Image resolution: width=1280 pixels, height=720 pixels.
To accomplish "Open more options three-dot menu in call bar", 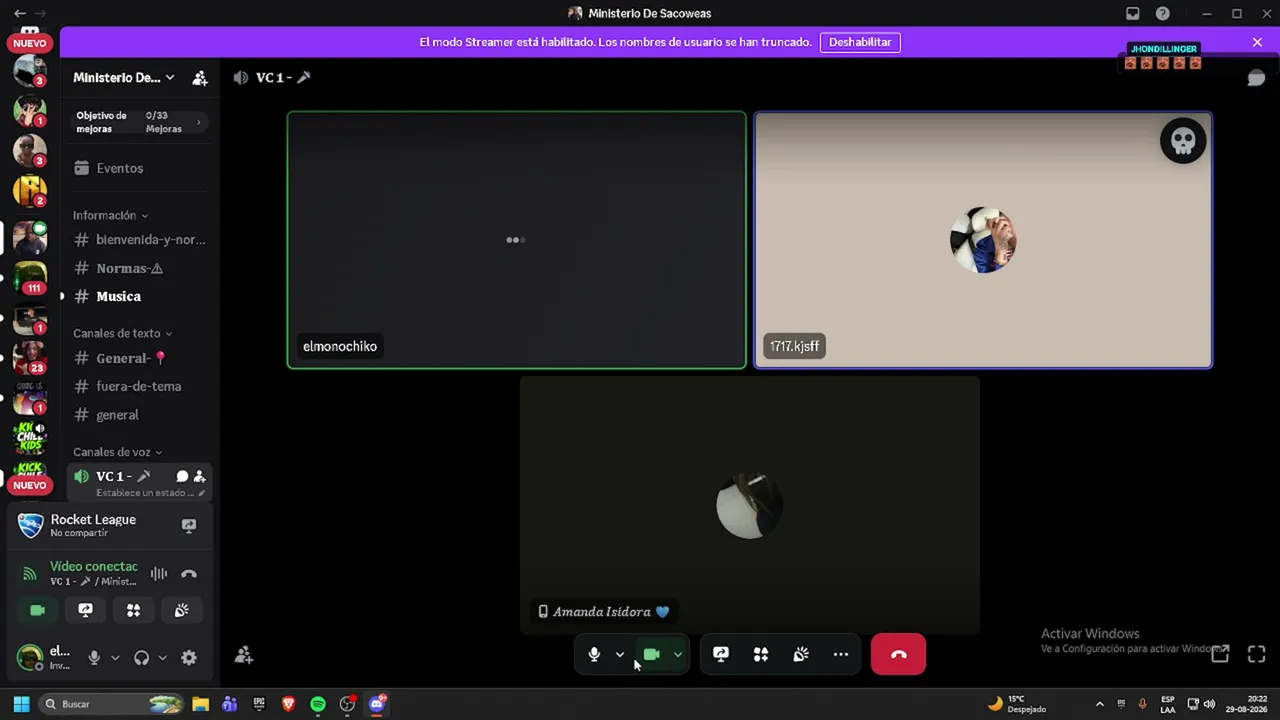I will [841, 654].
